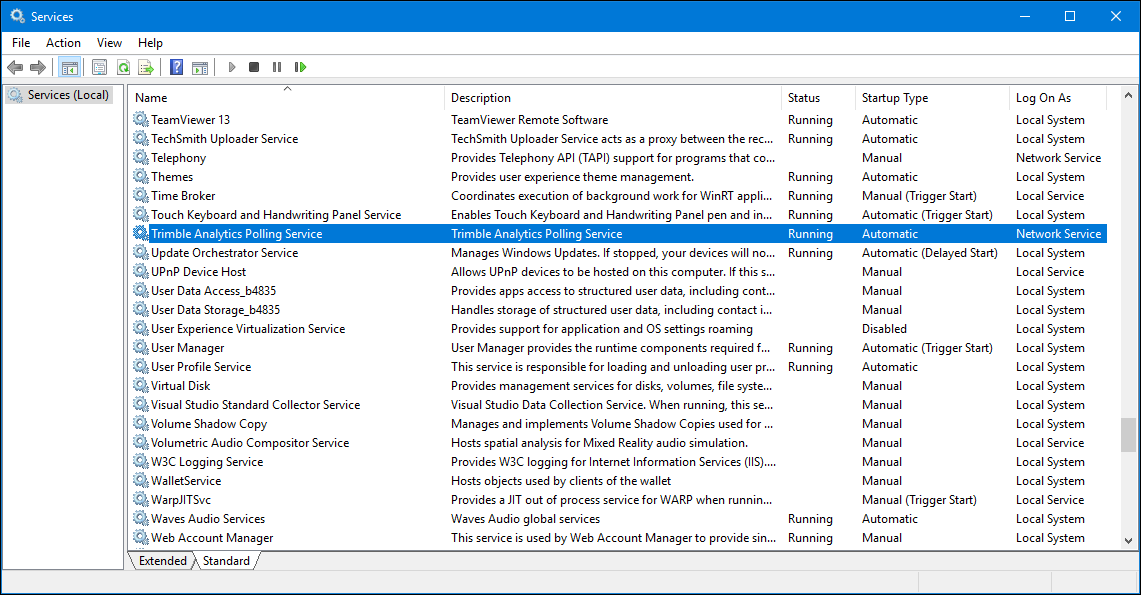Click the Pause Service icon

tap(277, 67)
